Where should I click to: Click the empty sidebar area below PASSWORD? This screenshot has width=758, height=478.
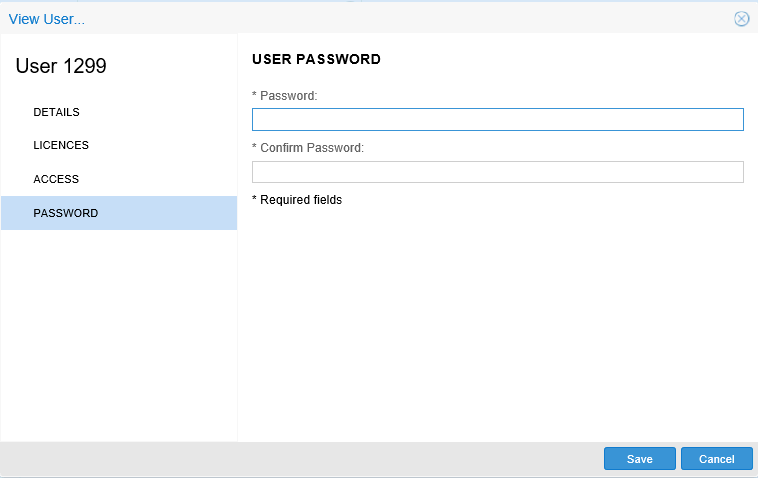coord(118,330)
